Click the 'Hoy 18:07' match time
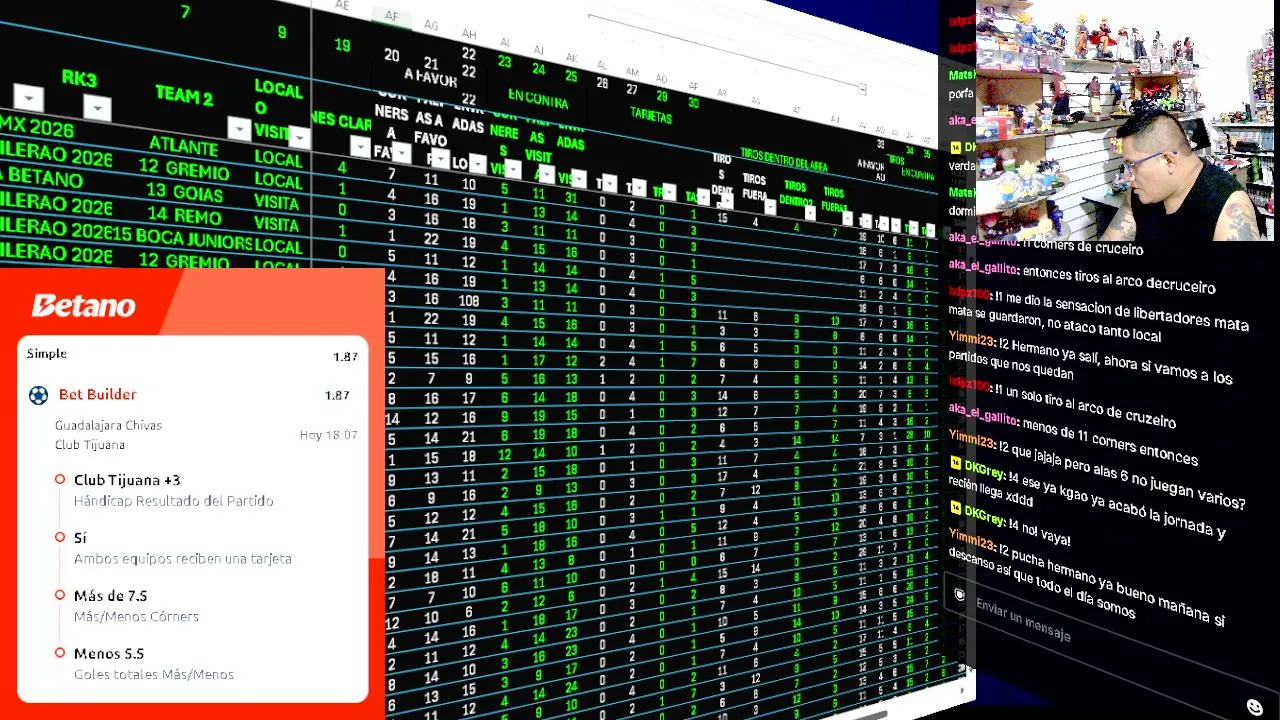1280x720 pixels. point(328,435)
